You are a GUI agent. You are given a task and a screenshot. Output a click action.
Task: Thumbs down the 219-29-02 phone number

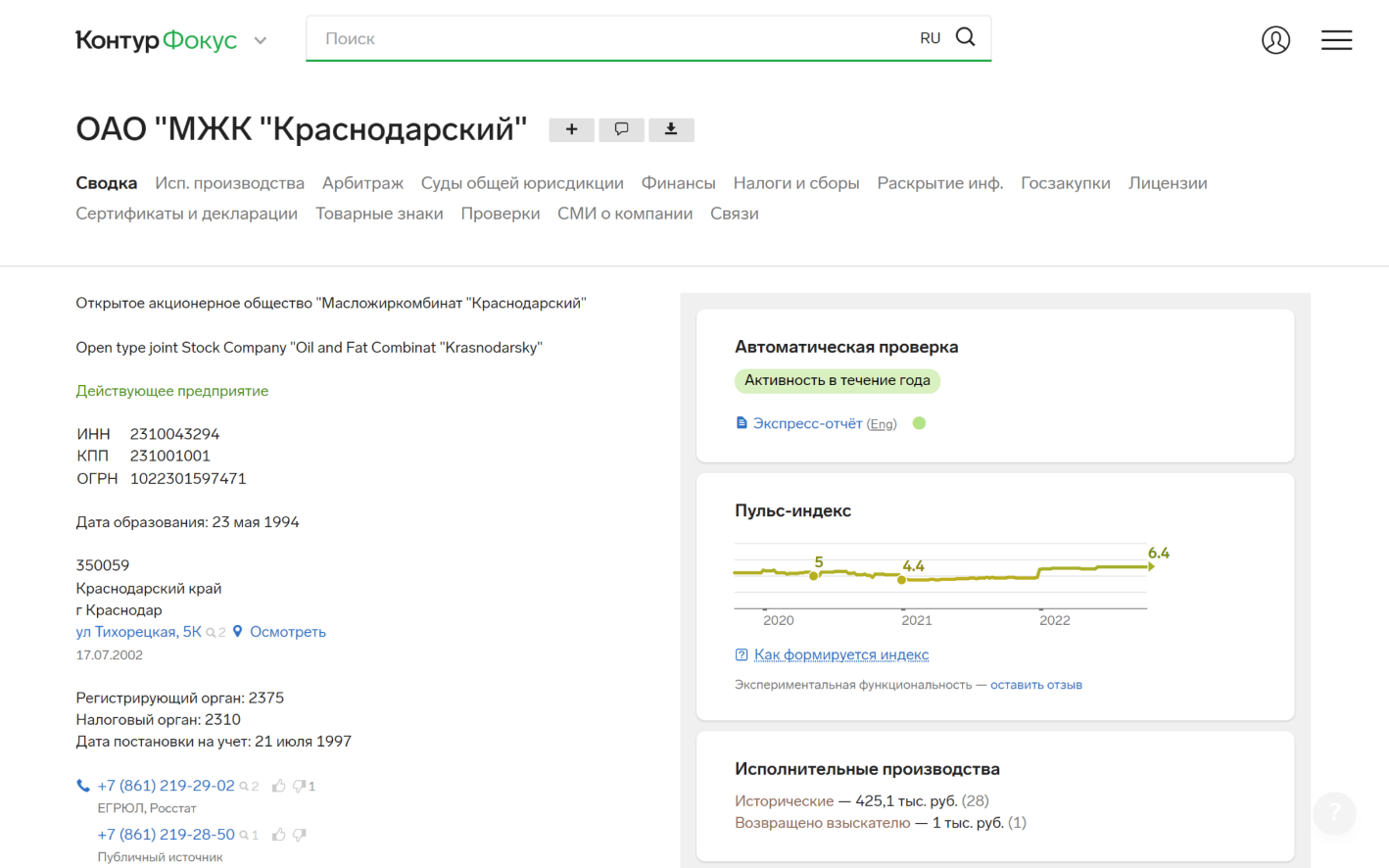coord(299,786)
